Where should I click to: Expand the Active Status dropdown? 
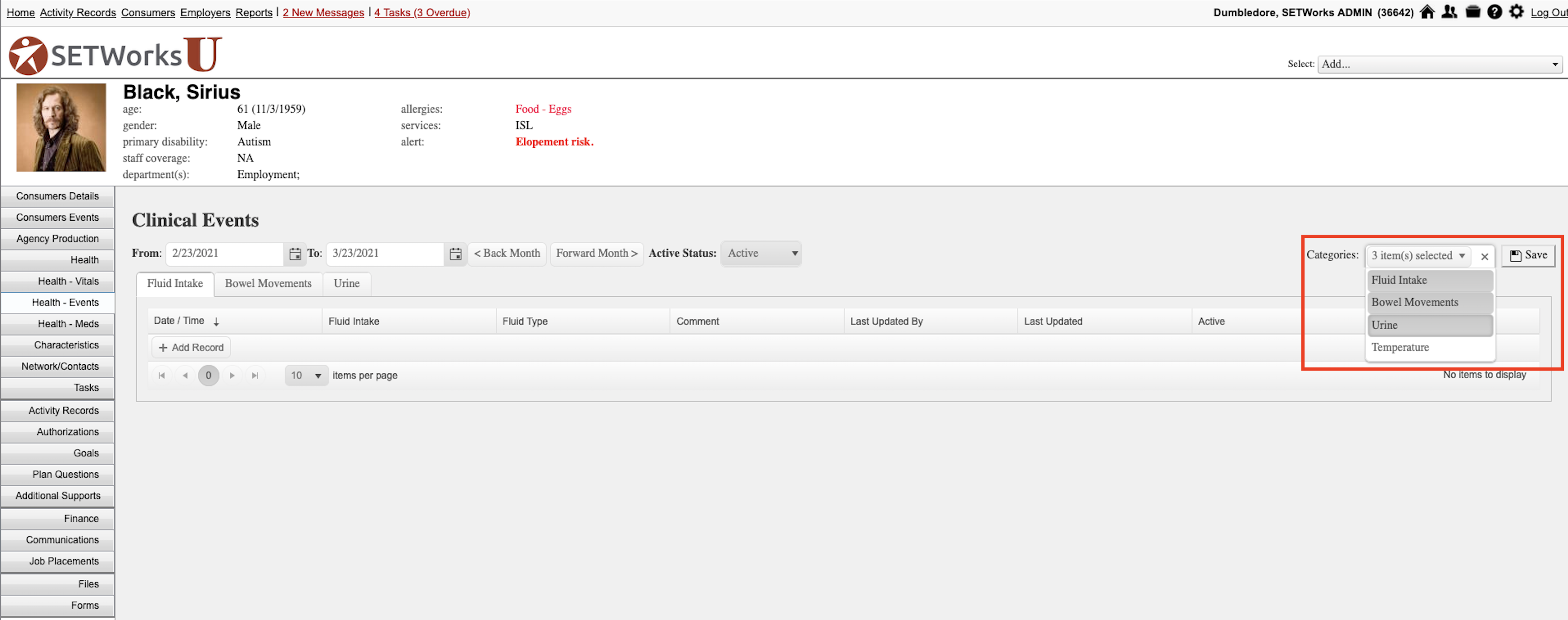(x=761, y=253)
